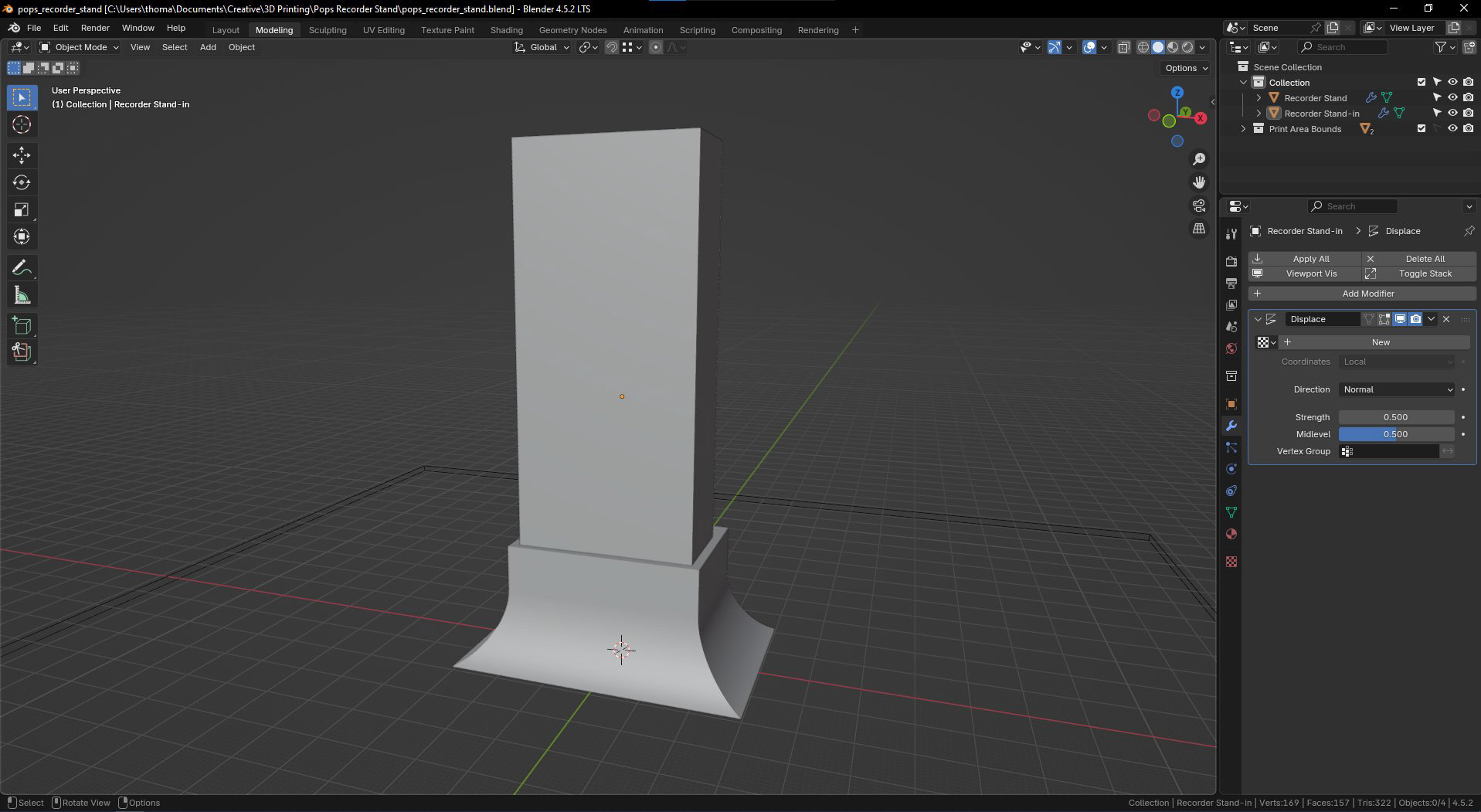
Task: Create a new displace texture via New
Action: [1381, 341]
